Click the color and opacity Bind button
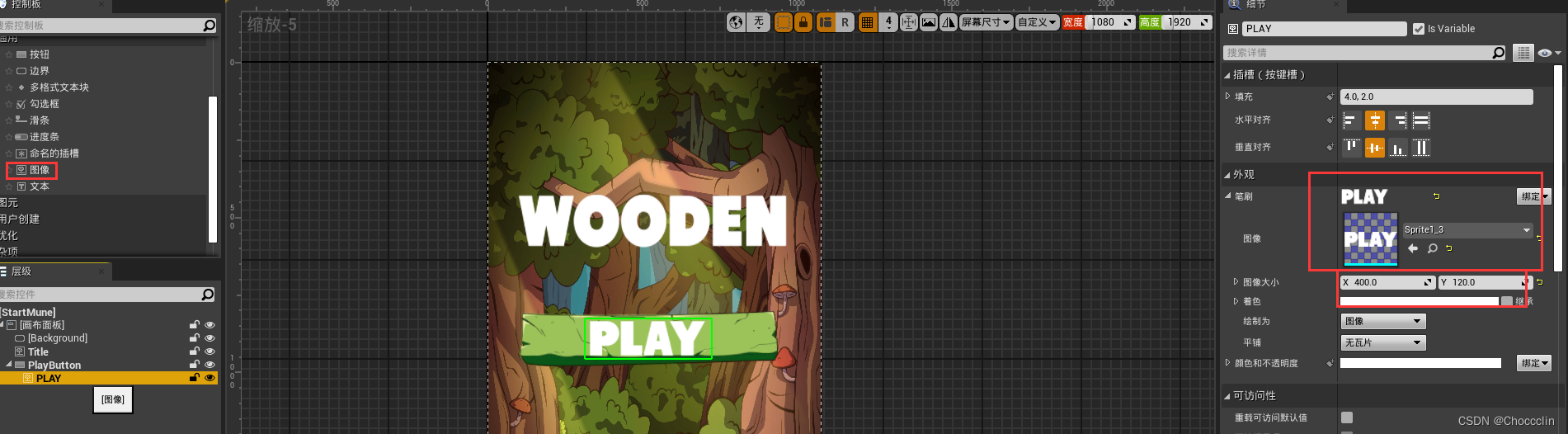Viewport: 1568px width, 434px height. pyautogui.click(x=1534, y=363)
